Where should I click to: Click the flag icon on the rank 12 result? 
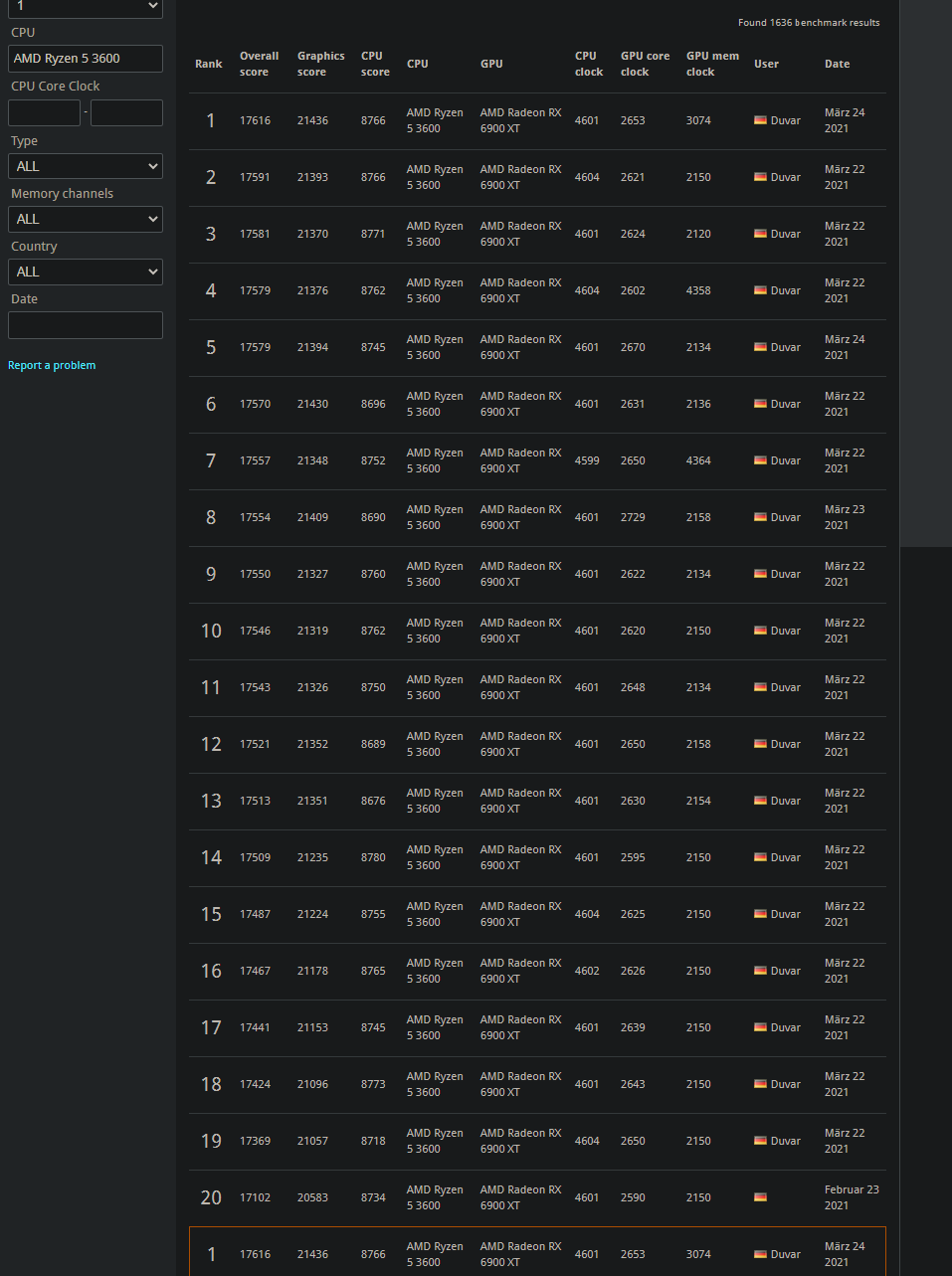[x=760, y=743]
